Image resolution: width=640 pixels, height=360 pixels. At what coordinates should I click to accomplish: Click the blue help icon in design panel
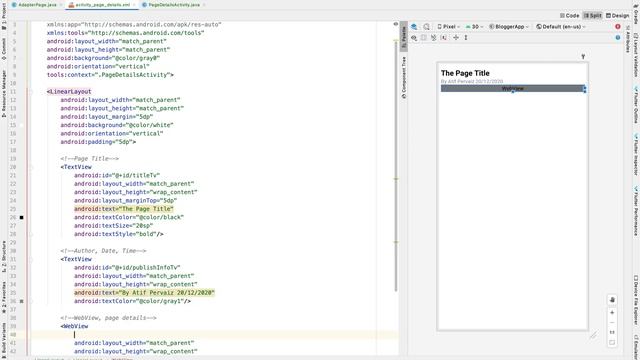pyautogui.click(x=618, y=38)
